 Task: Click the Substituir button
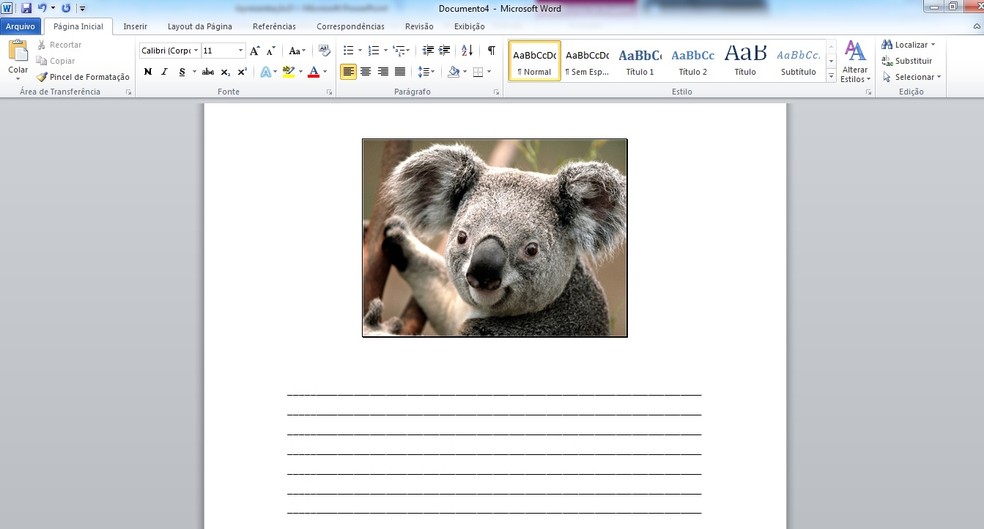pos(906,61)
